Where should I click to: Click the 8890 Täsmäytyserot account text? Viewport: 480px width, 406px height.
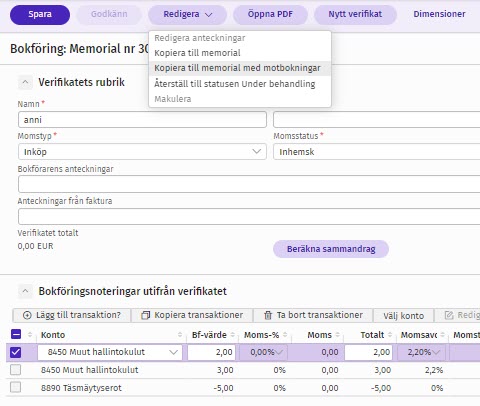coord(81,388)
